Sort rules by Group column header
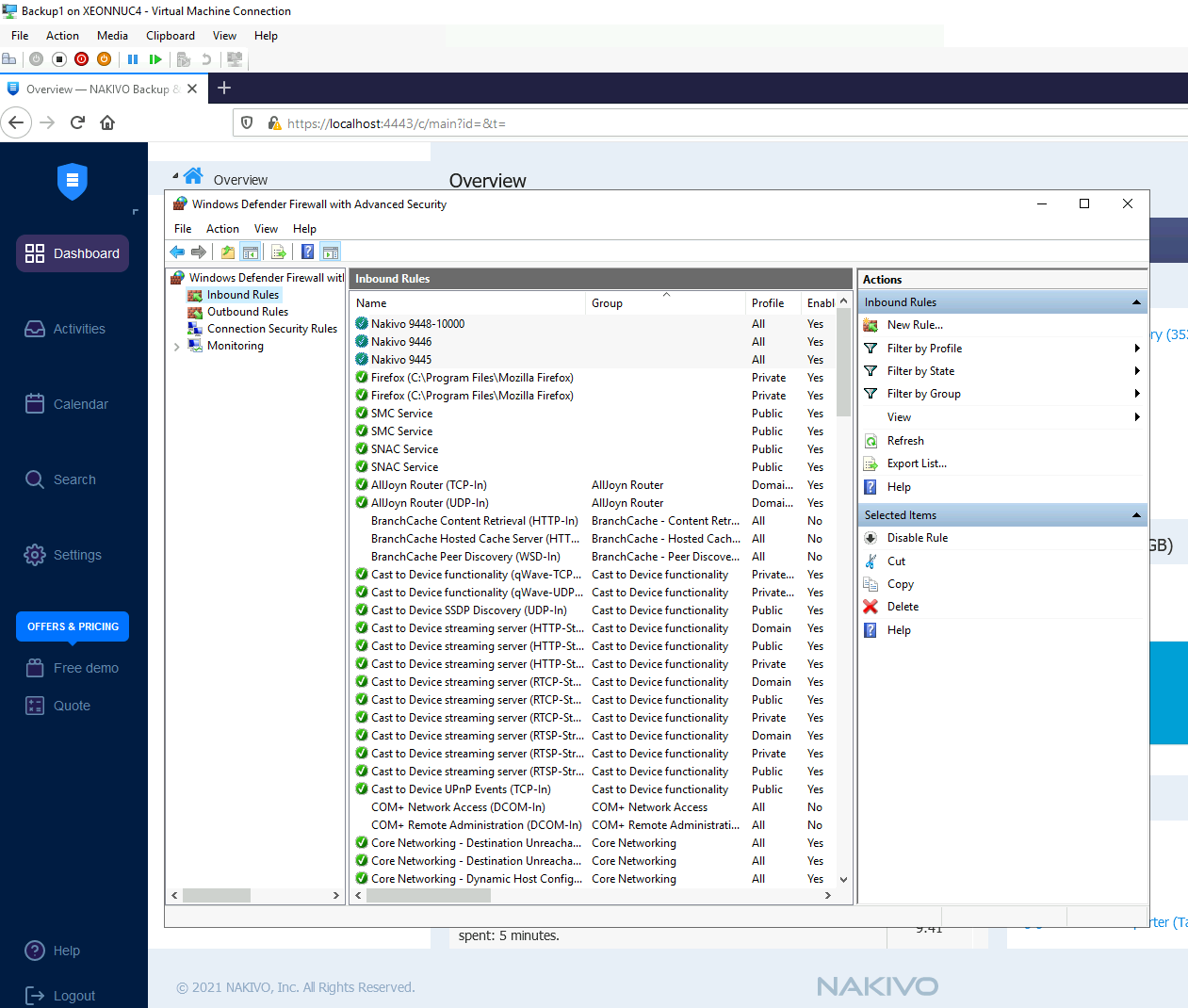Viewport: 1188px width, 1008px height. tap(665, 303)
